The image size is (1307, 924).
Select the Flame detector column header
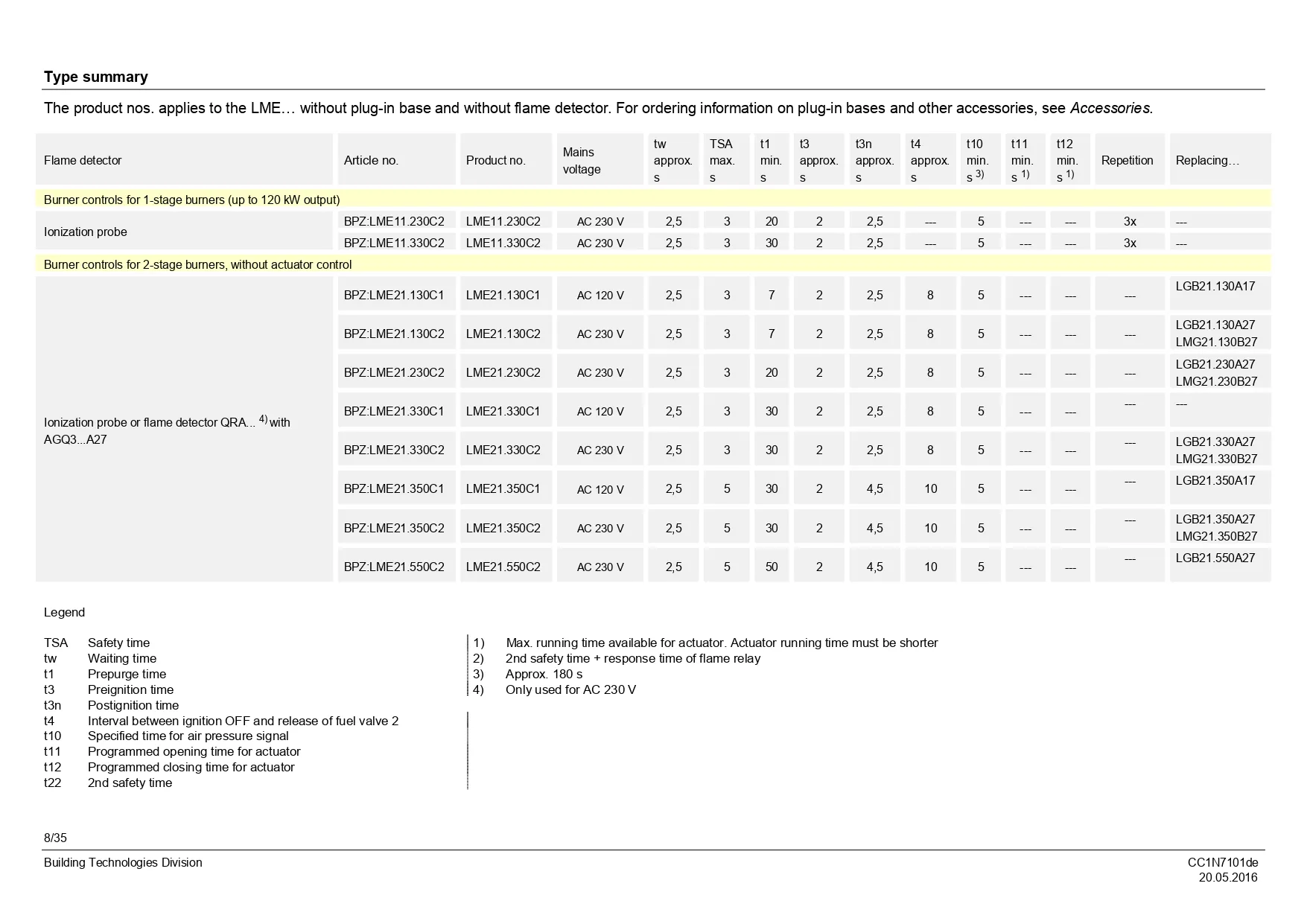point(83,160)
